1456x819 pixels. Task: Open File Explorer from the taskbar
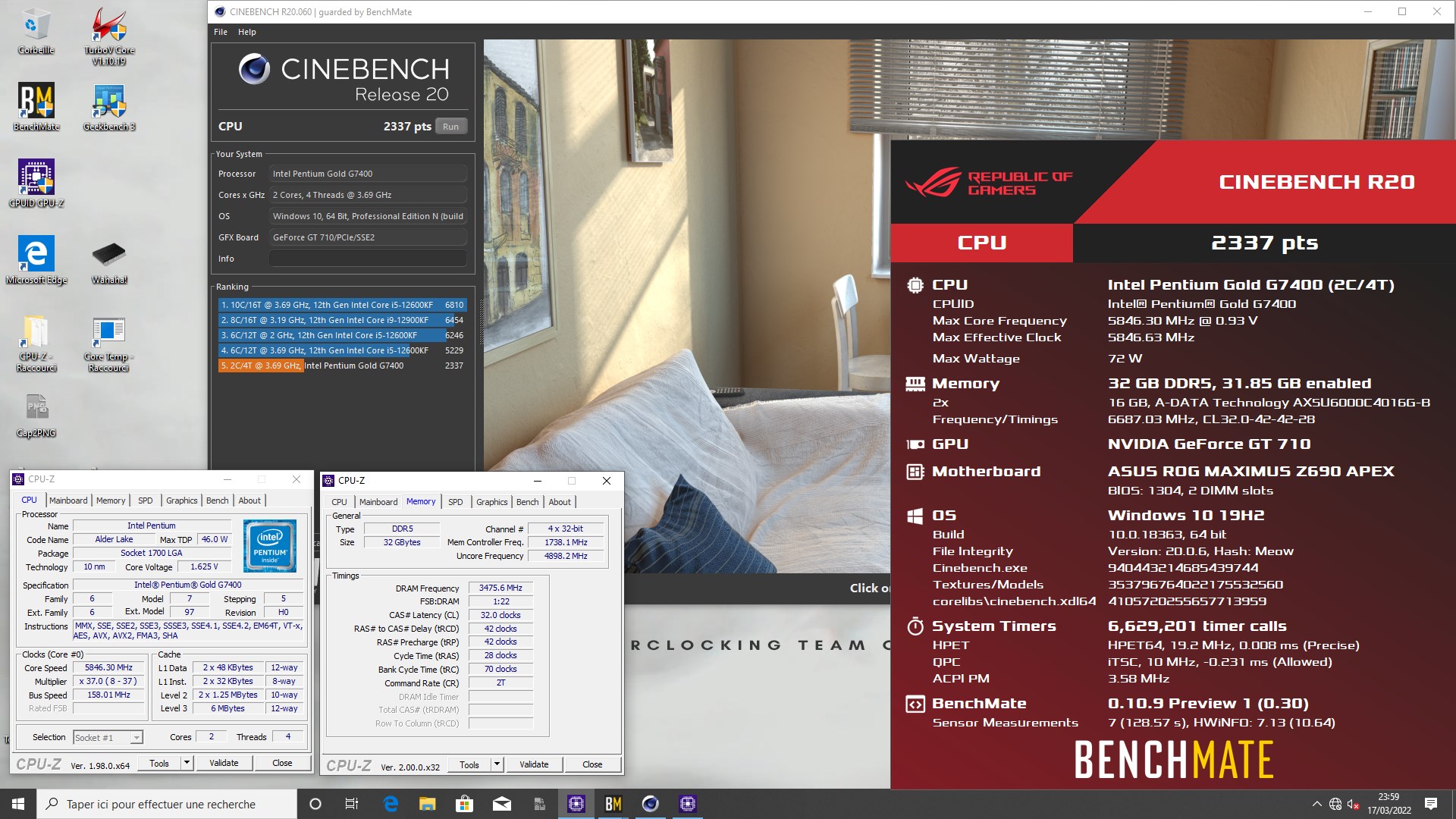(428, 804)
